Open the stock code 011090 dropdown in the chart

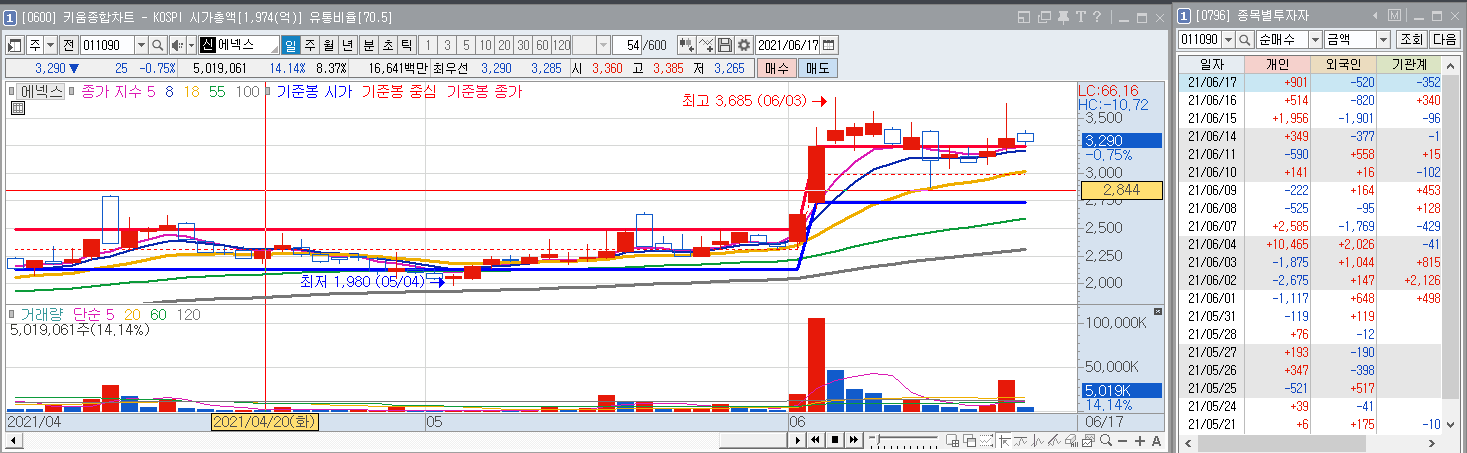click(x=141, y=45)
